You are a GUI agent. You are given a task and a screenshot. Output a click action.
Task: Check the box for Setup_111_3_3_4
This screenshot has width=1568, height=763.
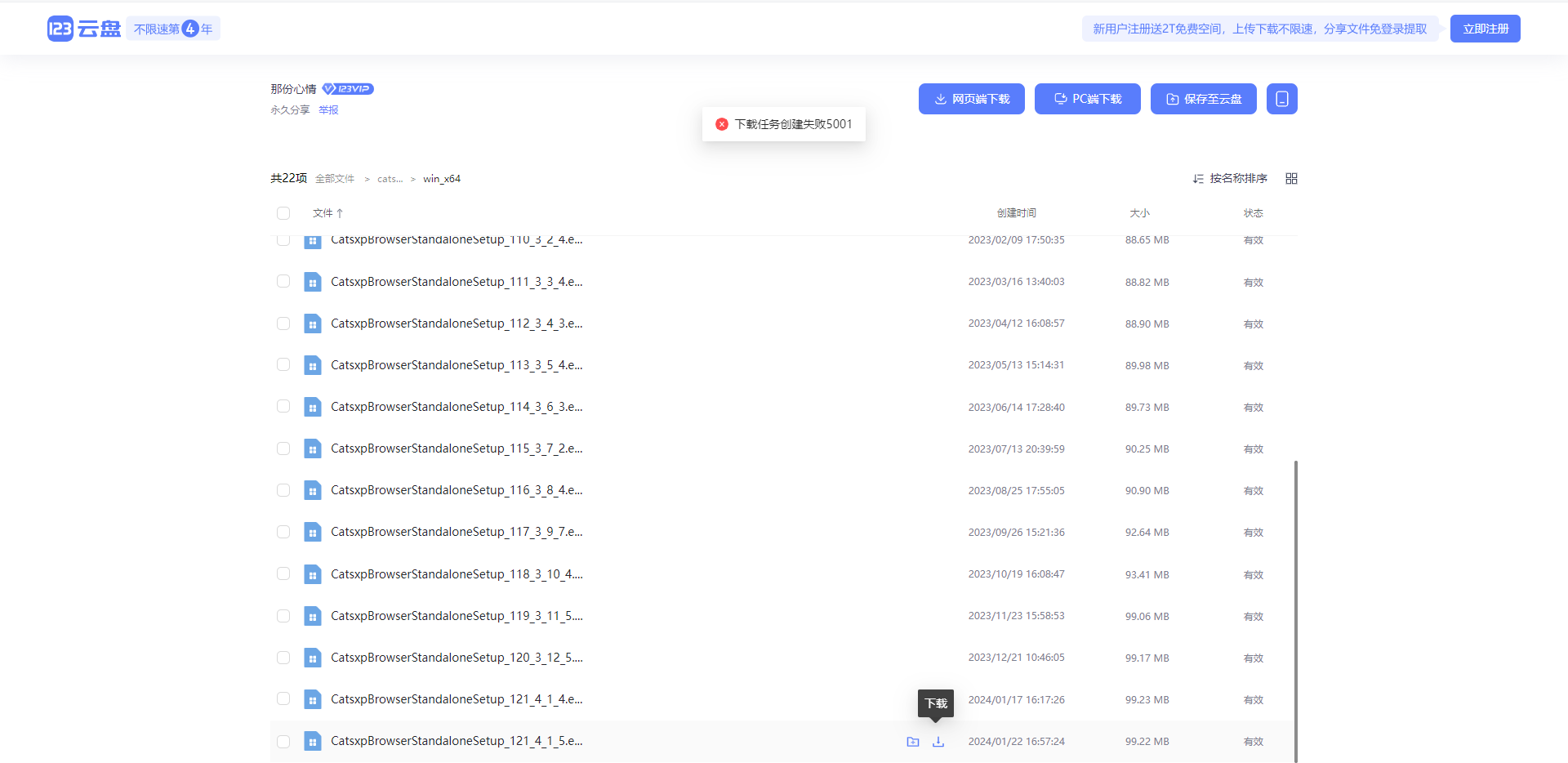(283, 281)
